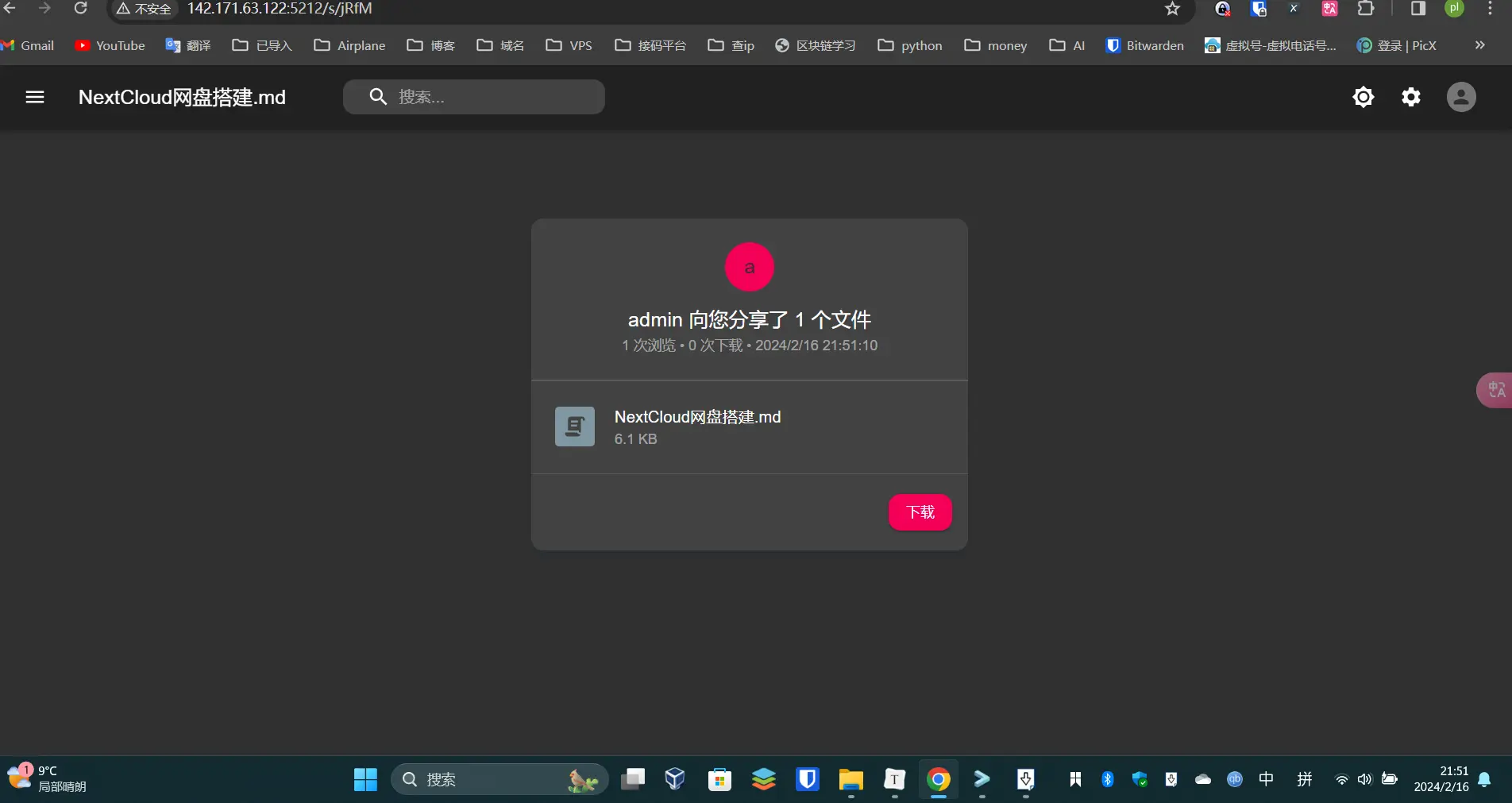Open the account avatar in the header
This screenshot has width=1512, height=803.
pos(1461,97)
